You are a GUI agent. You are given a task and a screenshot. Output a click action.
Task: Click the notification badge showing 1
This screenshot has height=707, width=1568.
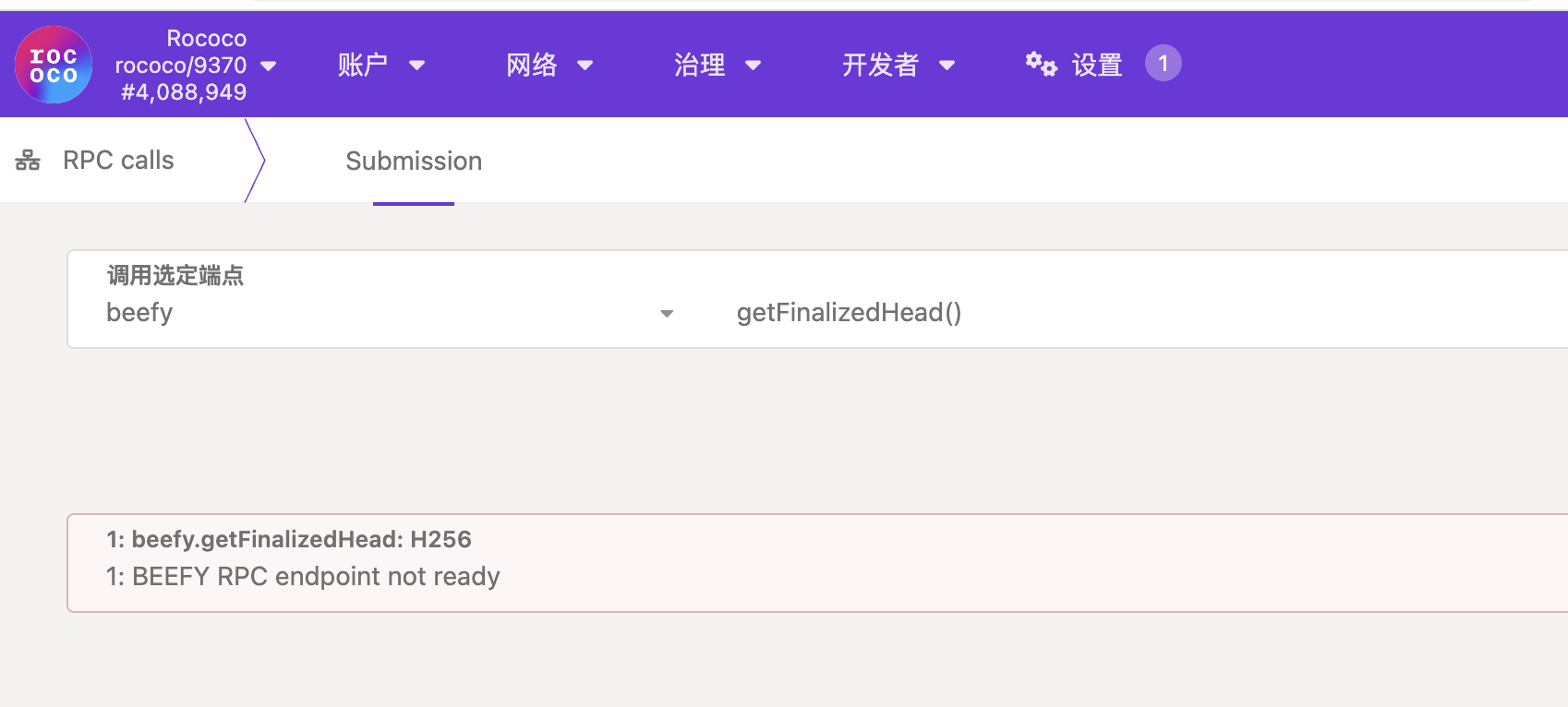(x=1164, y=64)
